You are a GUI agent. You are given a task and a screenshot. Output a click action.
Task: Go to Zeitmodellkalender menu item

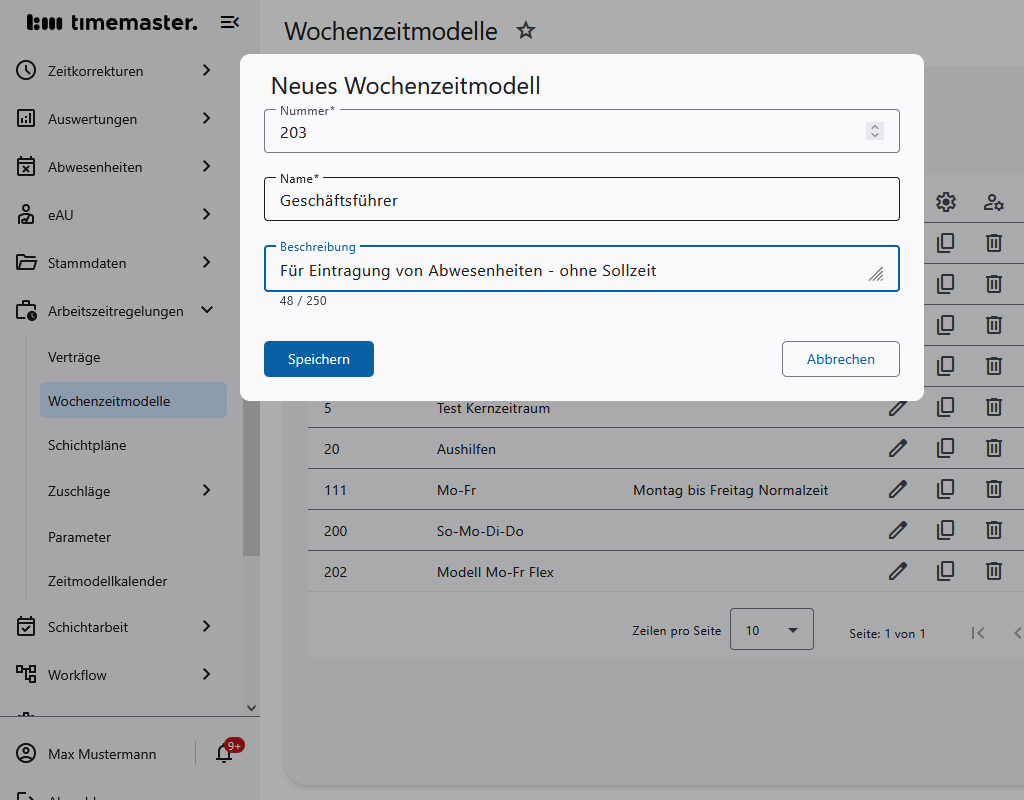107,581
